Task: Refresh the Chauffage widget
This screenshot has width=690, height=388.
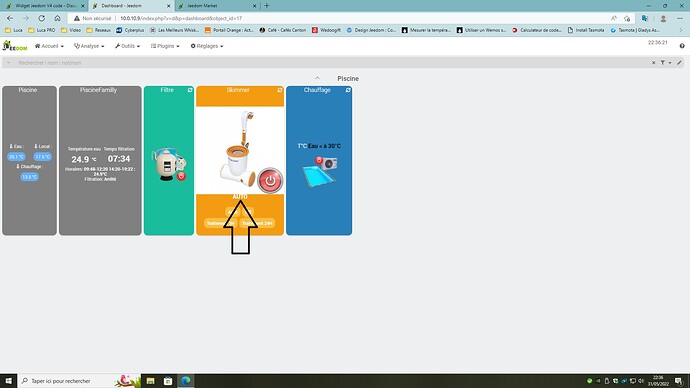Action: (x=348, y=90)
